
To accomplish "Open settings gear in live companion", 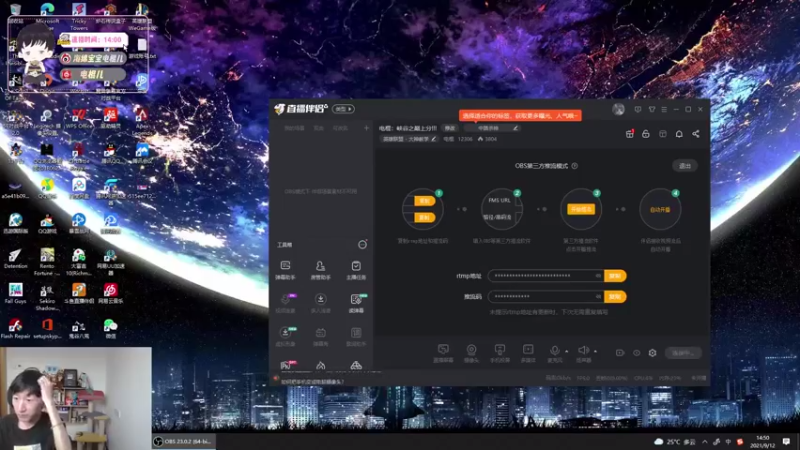I will coord(653,353).
